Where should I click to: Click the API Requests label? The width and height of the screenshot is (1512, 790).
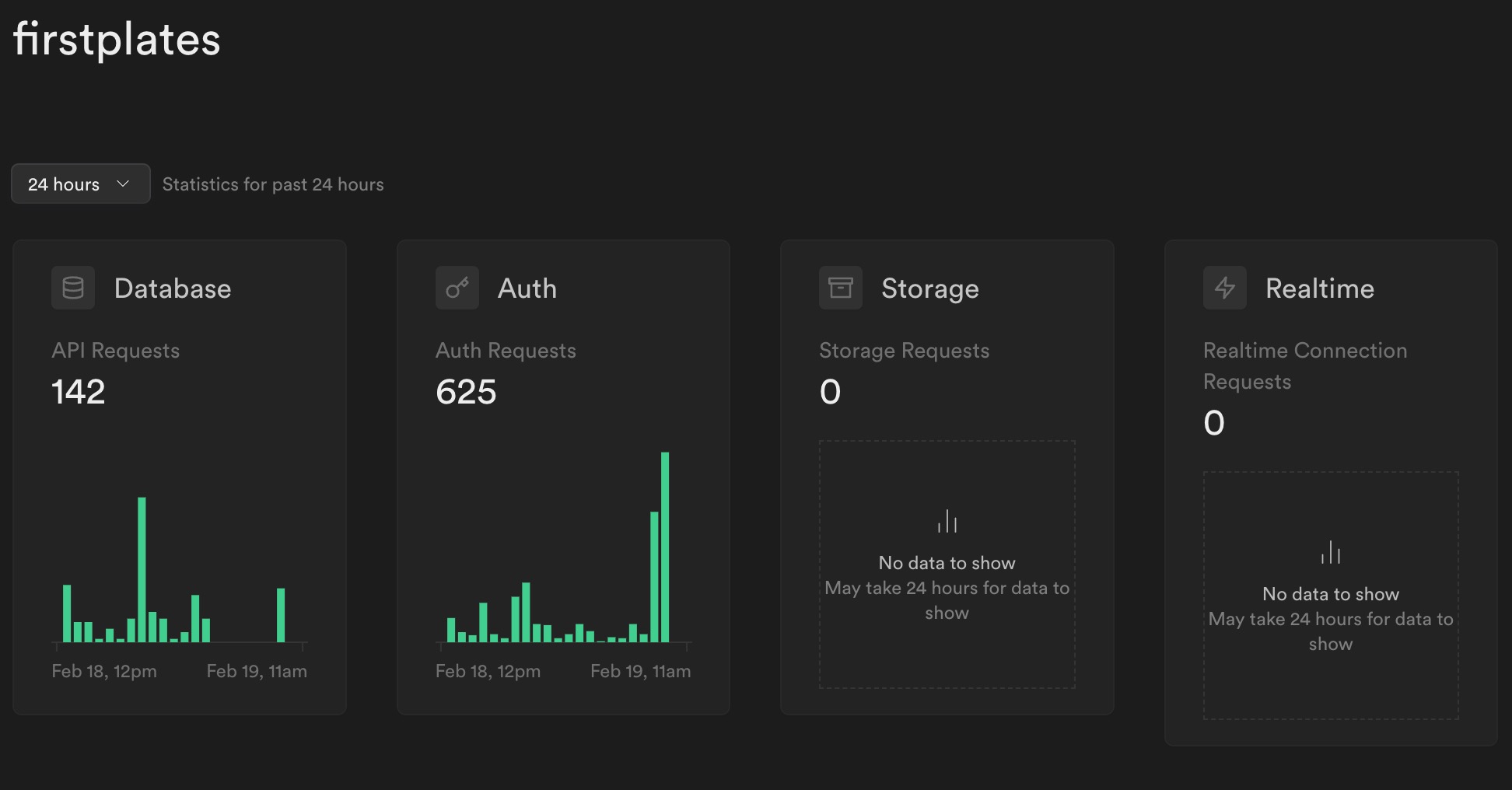[116, 351]
